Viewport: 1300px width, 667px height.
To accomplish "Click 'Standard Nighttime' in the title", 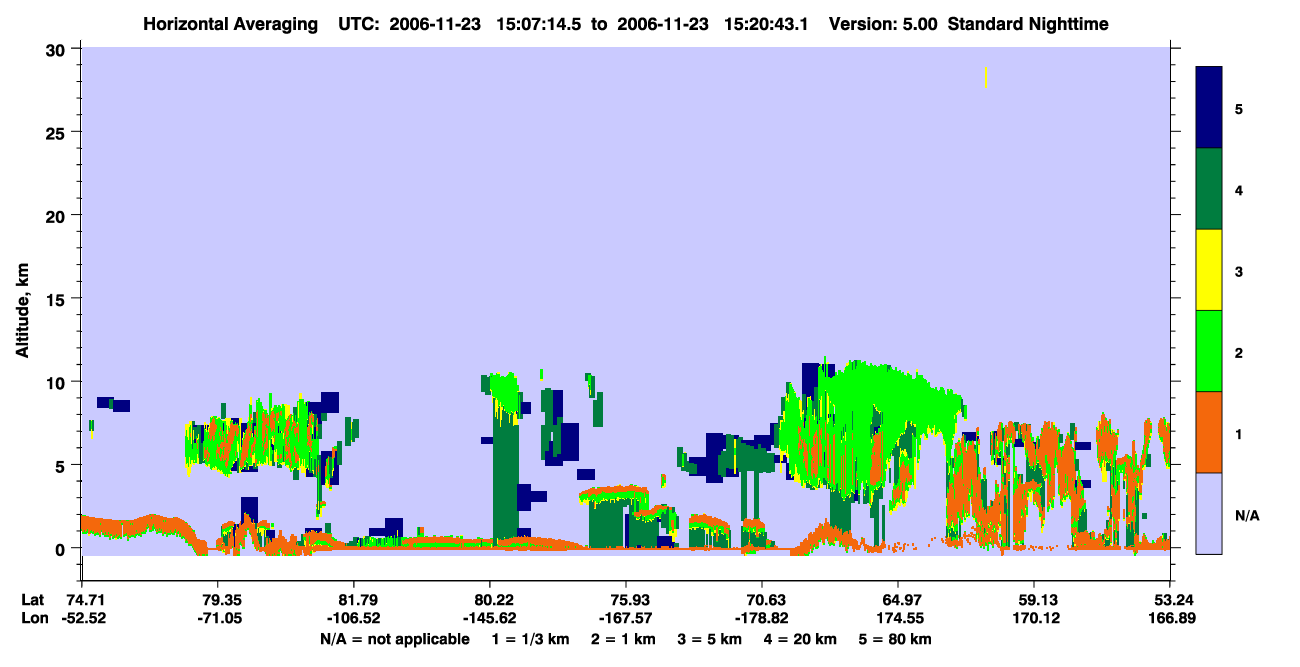I will coord(1029,24).
